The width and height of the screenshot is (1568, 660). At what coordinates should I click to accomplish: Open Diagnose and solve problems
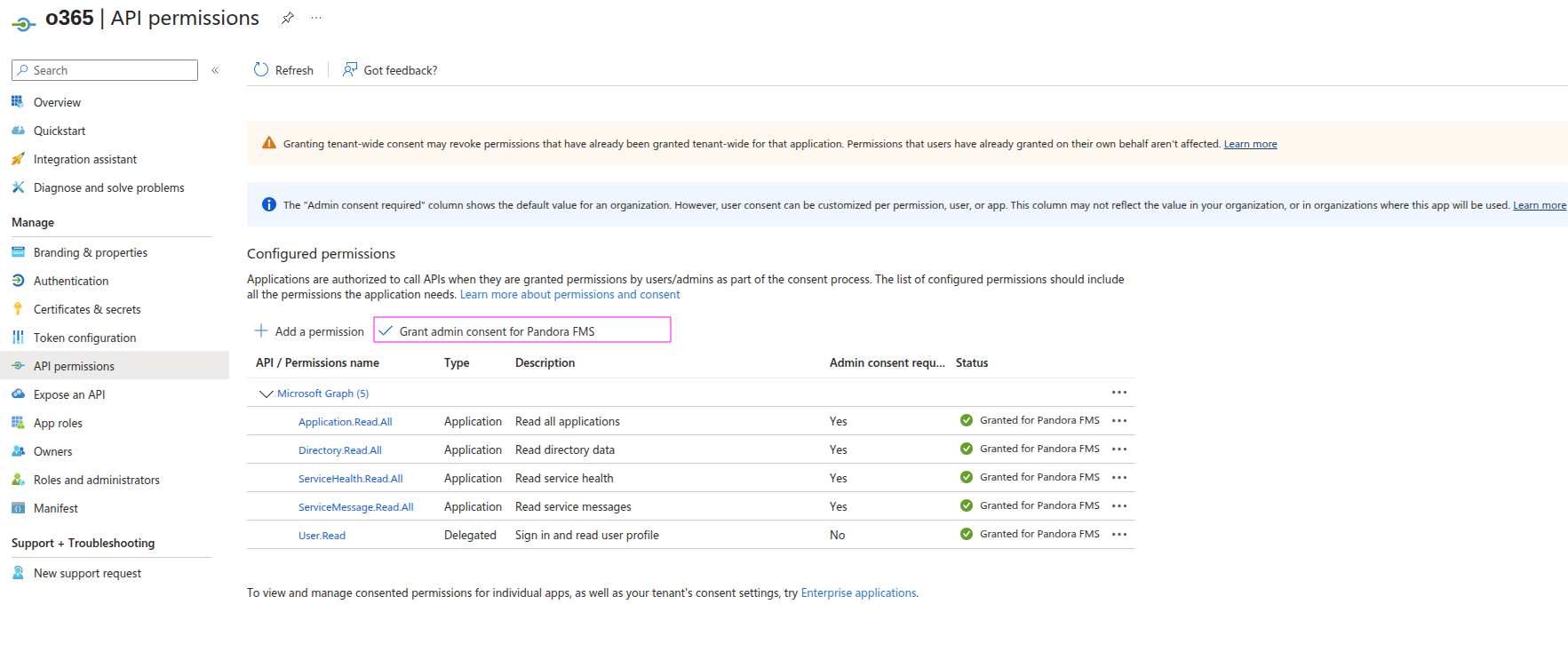(x=109, y=187)
